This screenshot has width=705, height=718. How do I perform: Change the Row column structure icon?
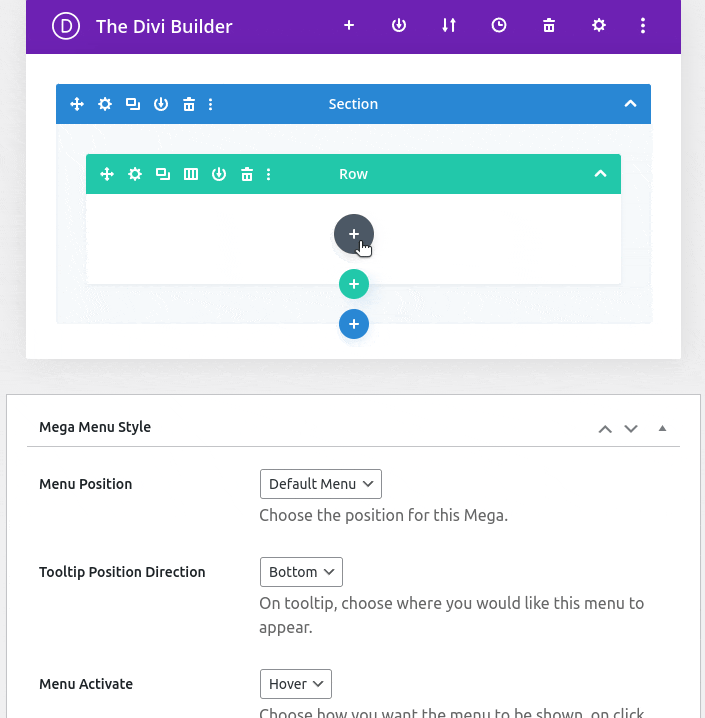pos(191,174)
